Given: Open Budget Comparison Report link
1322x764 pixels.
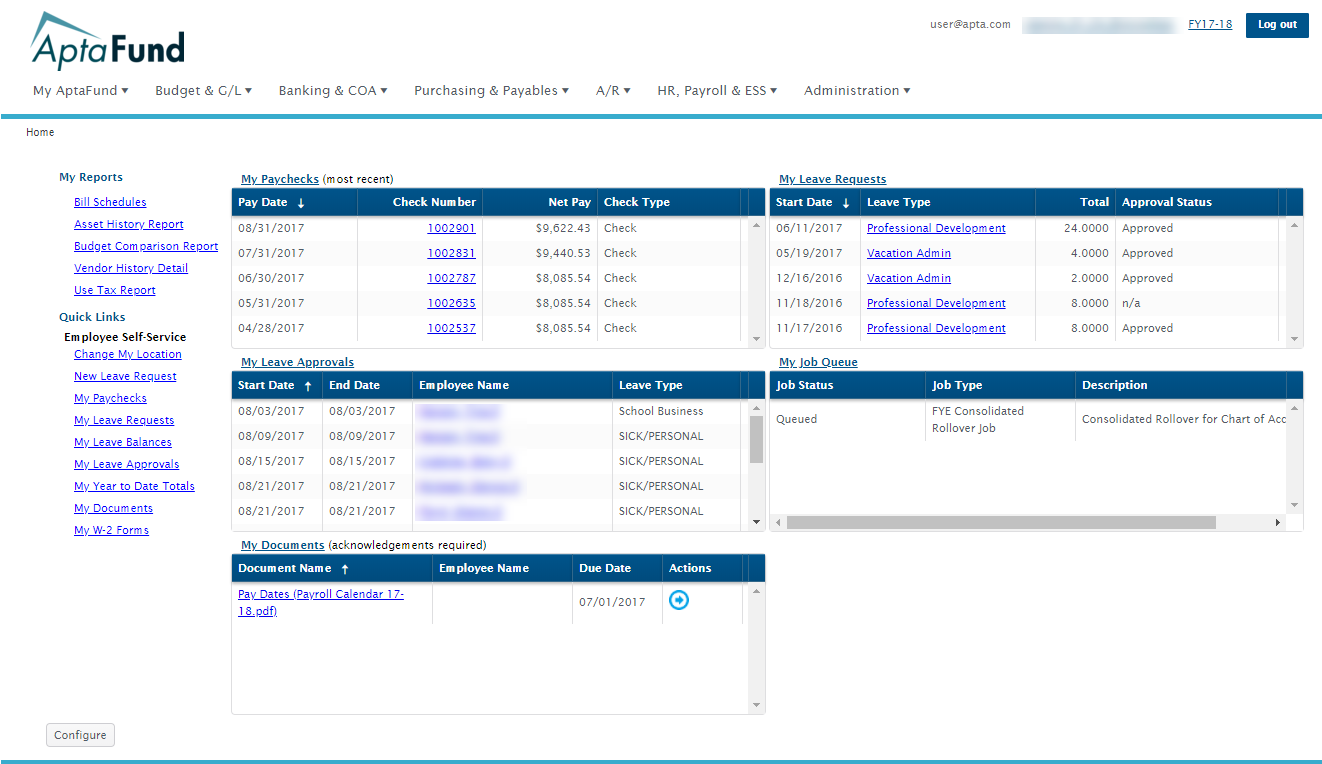Looking at the screenshot, I should coord(146,247).
